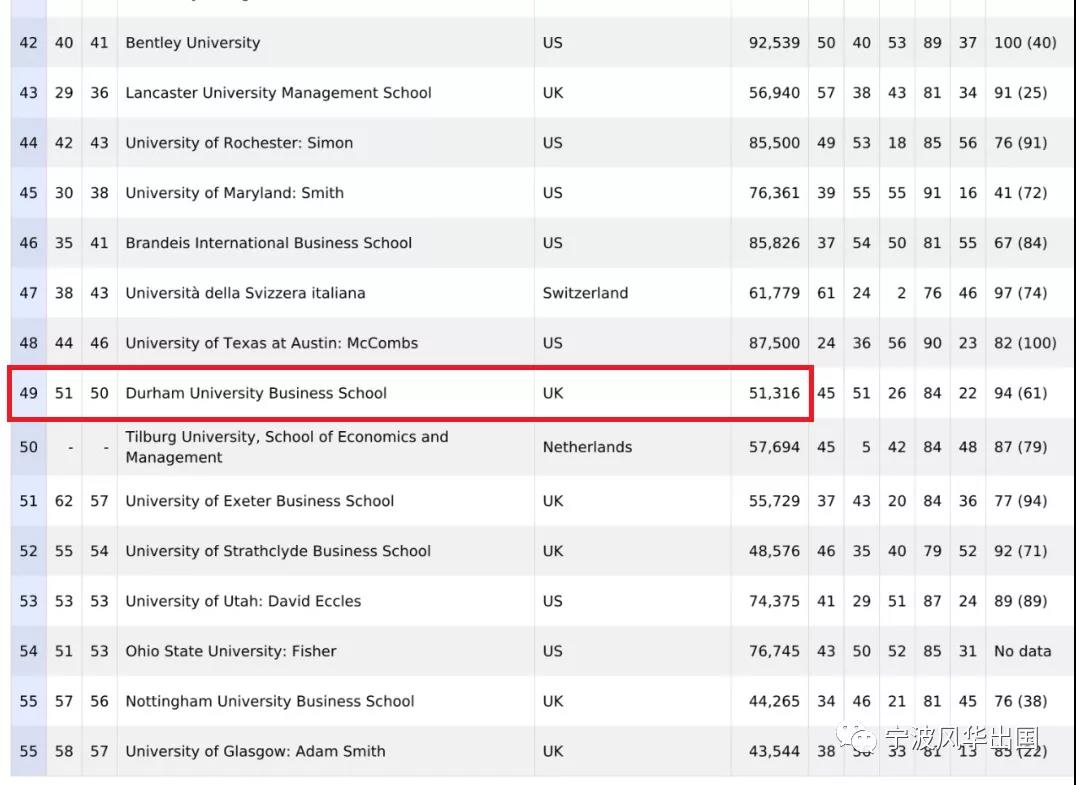Click the 77 (94) value in Exeter row

(1020, 501)
